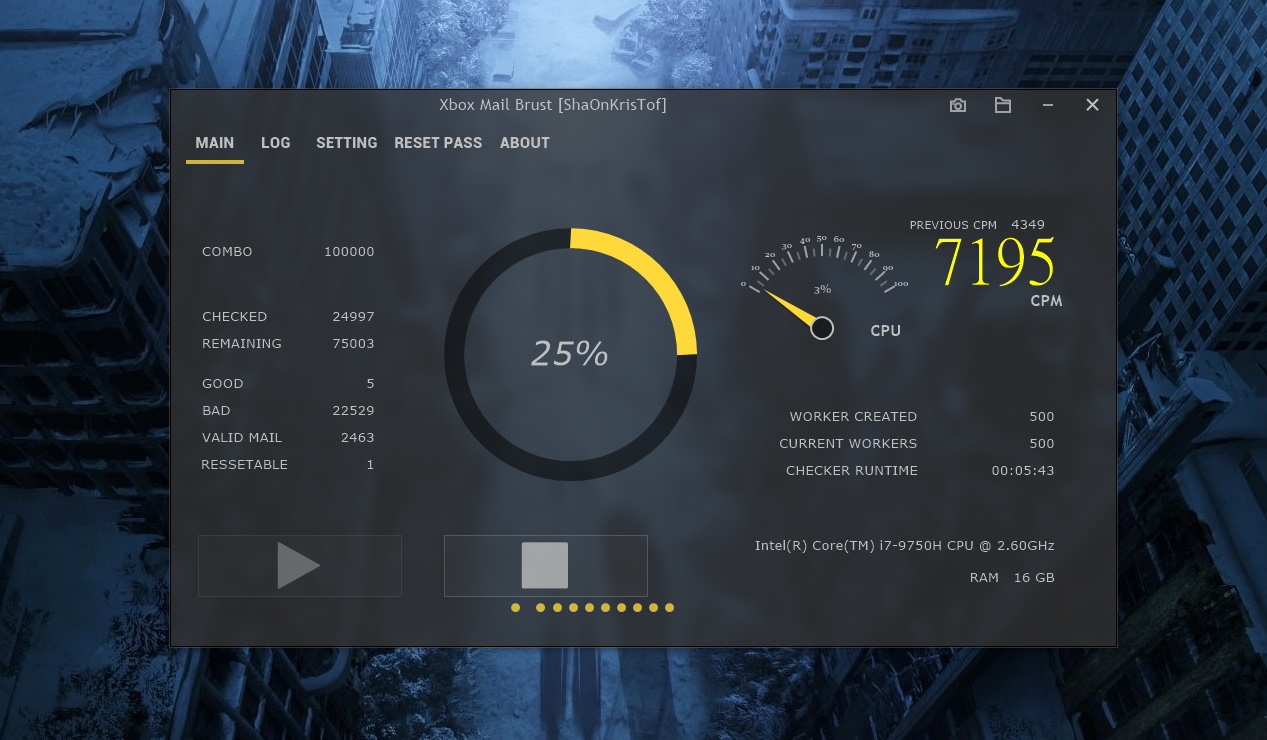Show the ABOUT tab

pyautogui.click(x=525, y=143)
